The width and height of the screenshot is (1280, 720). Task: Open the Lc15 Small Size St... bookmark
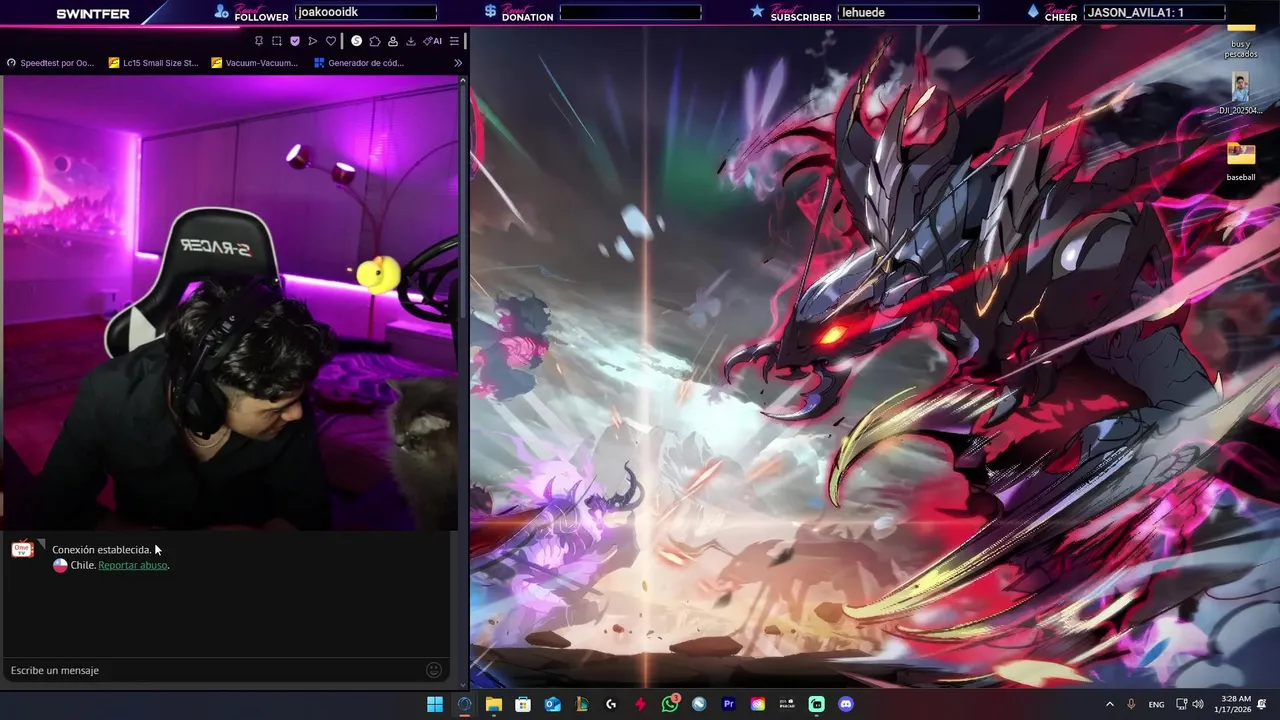[153, 63]
